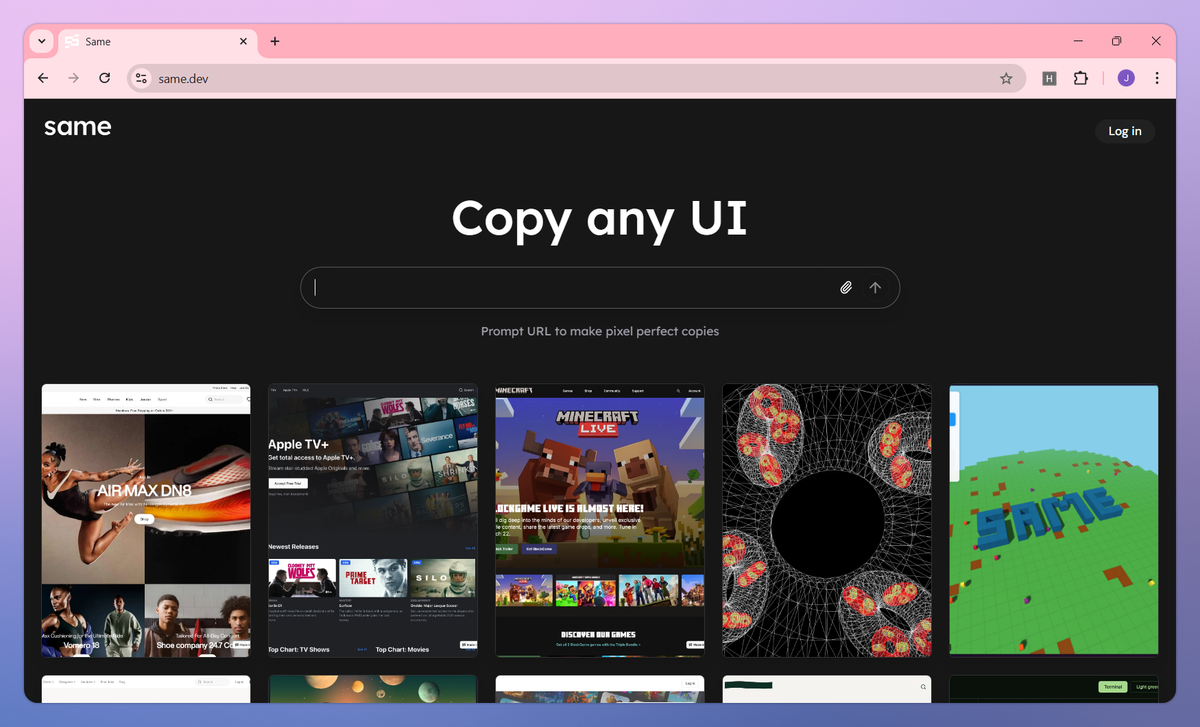Image resolution: width=1200 pixels, height=727 pixels.
Task: Click the Log in button
Action: (1124, 131)
